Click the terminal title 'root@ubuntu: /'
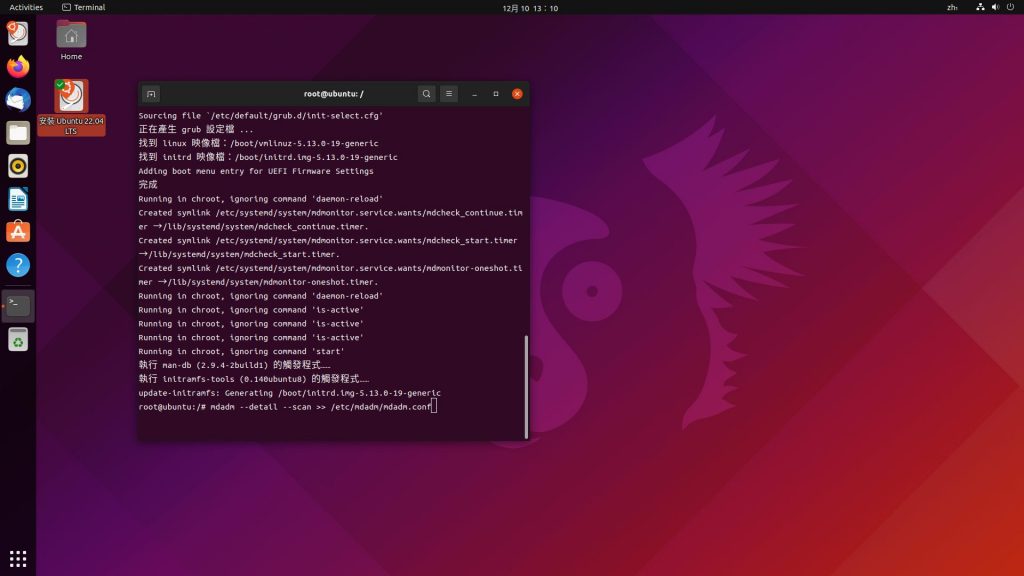This screenshot has height=576, width=1024. click(x=334, y=94)
